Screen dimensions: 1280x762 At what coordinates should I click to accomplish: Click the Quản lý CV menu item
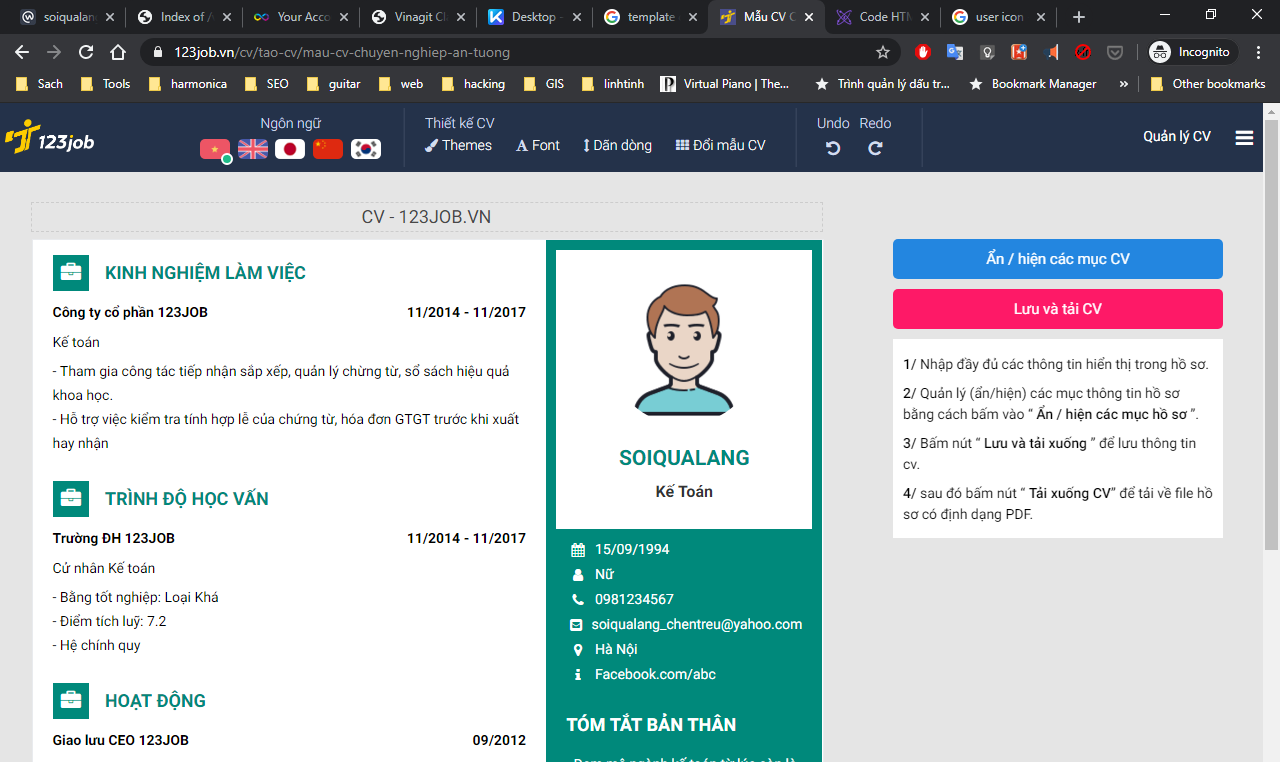(1176, 137)
